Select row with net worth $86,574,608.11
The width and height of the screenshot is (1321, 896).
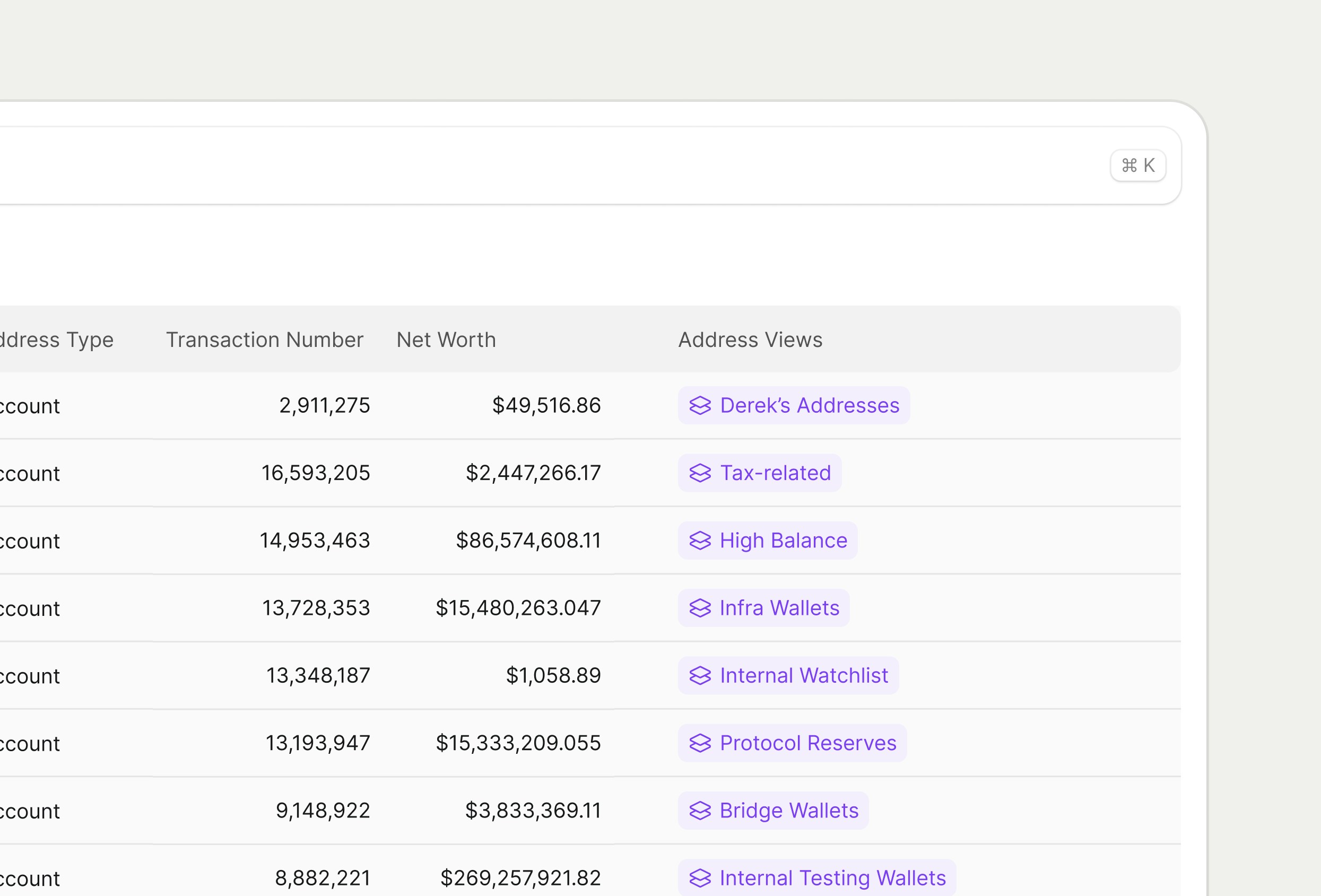tap(527, 541)
